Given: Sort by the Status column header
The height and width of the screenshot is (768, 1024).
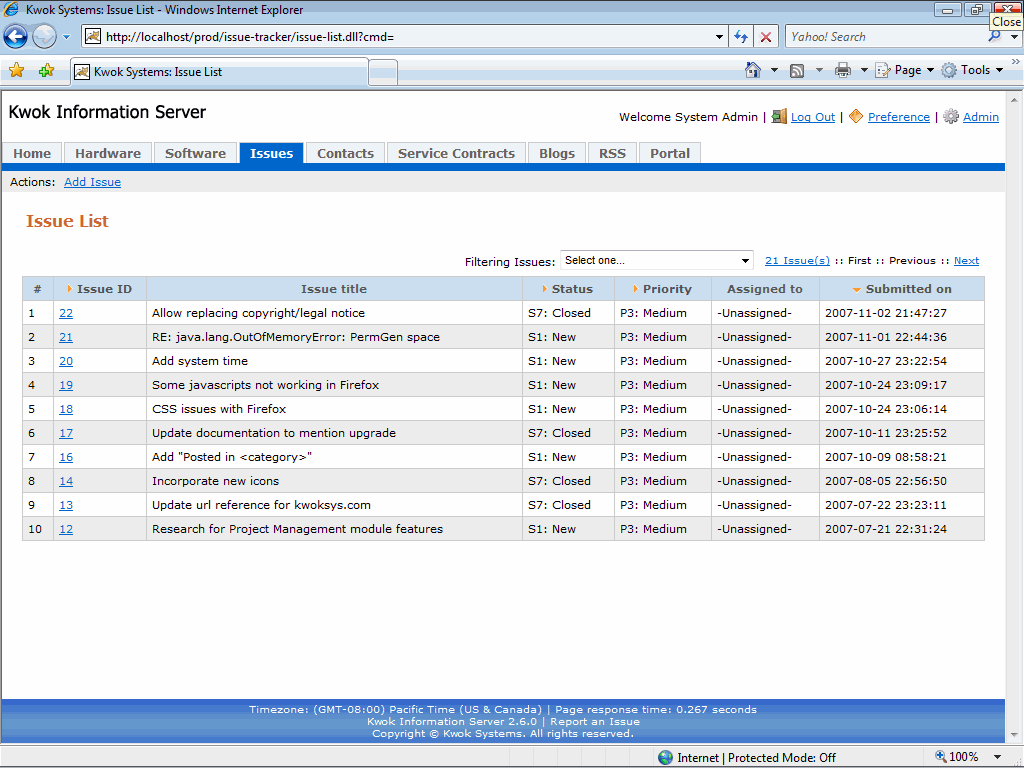Looking at the screenshot, I should pyautogui.click(x=568, y=289).
